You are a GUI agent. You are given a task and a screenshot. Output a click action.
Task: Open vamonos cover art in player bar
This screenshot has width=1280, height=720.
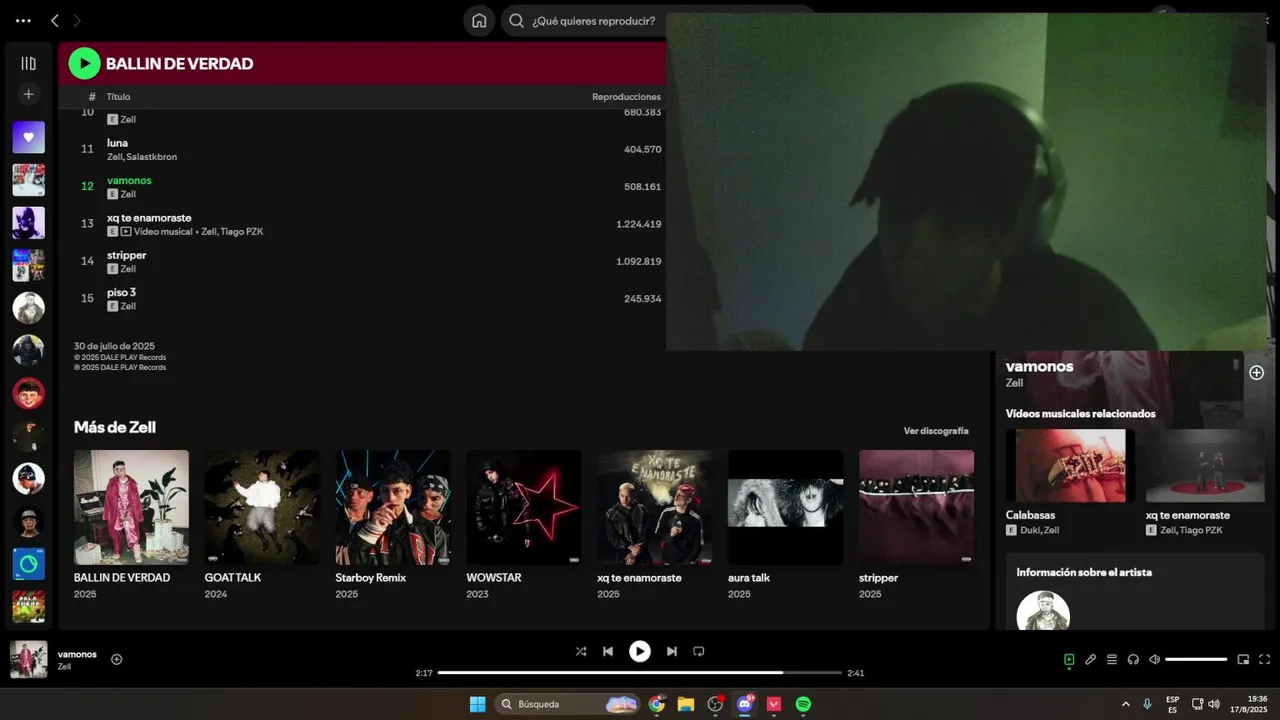click(x=29, y=659)
